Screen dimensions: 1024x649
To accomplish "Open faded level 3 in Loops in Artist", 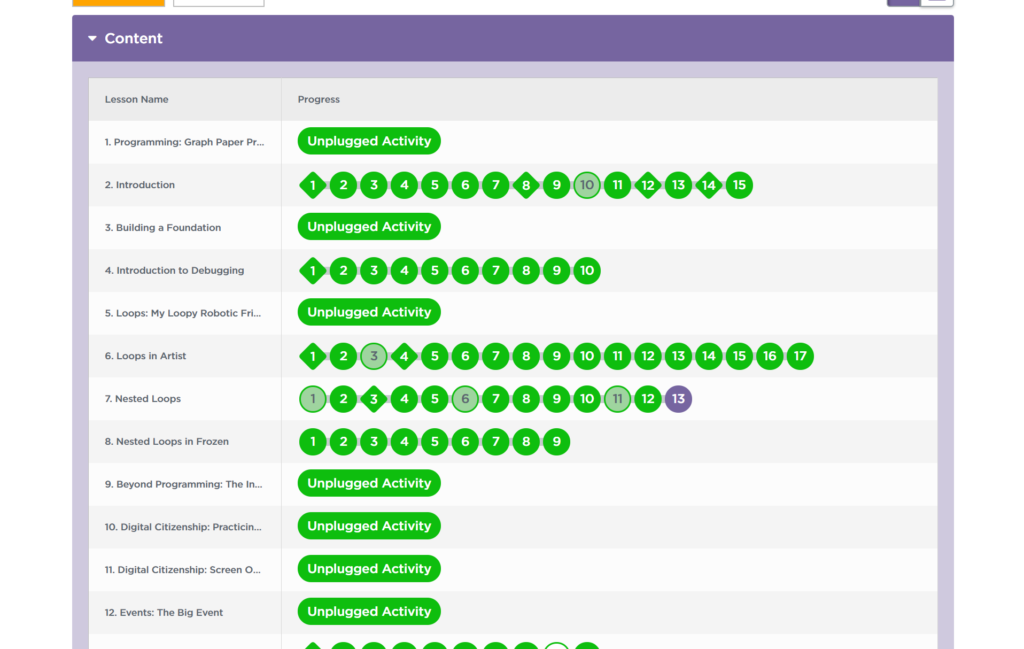I will tap(374, 356).
